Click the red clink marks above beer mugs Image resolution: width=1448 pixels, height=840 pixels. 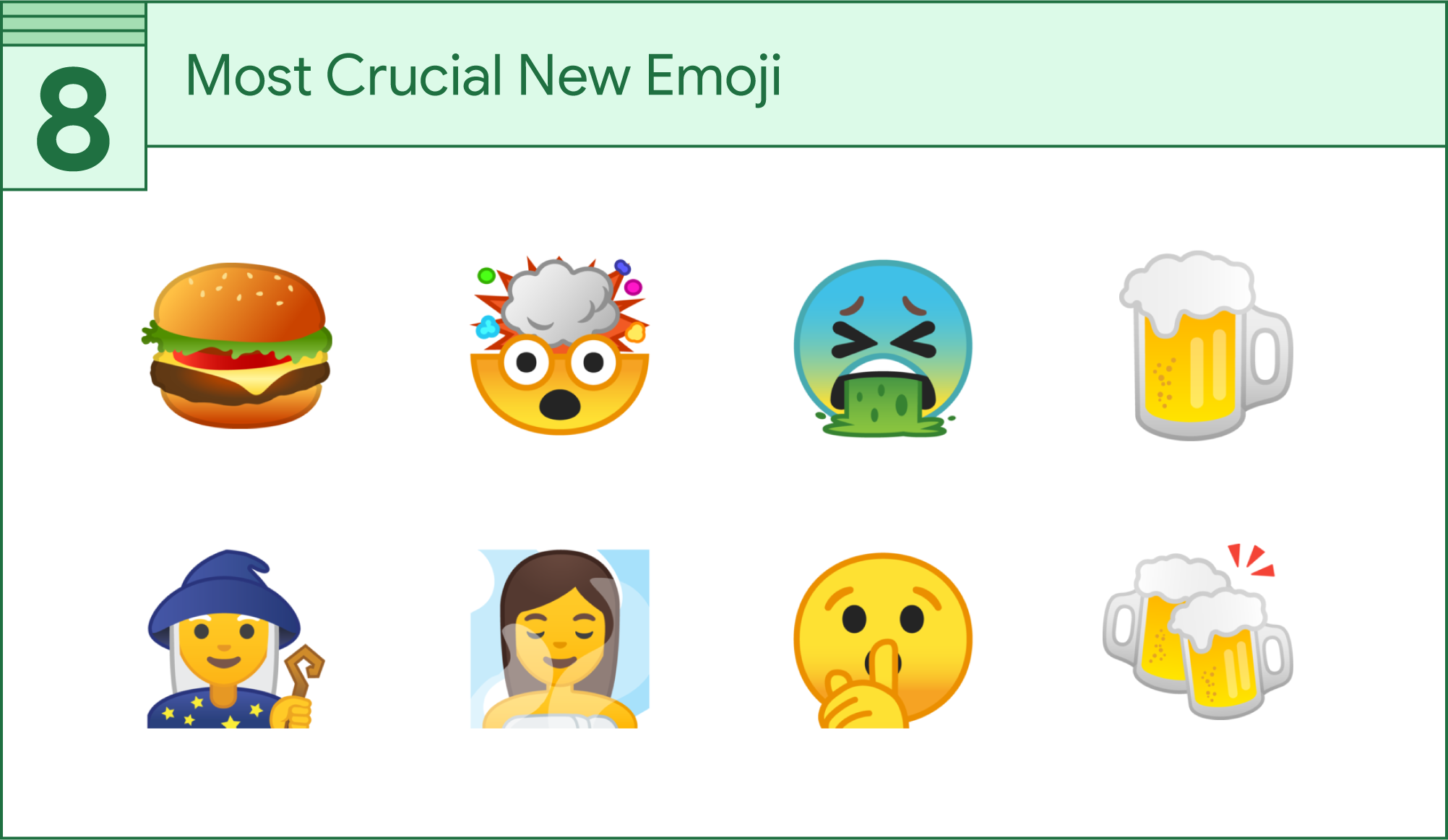[x=1251, y=560]
